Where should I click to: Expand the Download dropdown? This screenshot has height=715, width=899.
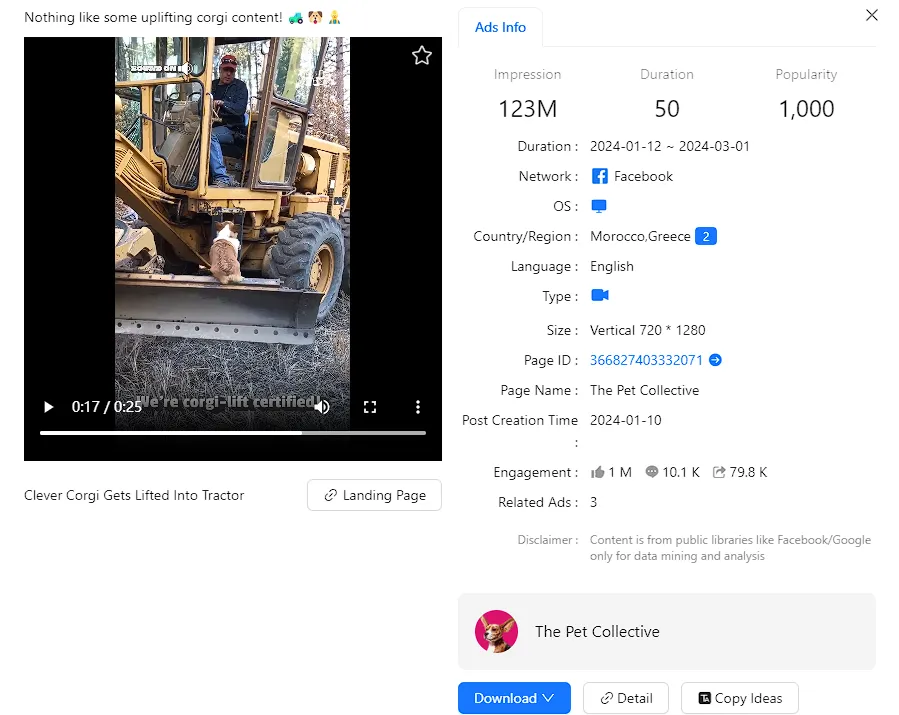[514, 698]
